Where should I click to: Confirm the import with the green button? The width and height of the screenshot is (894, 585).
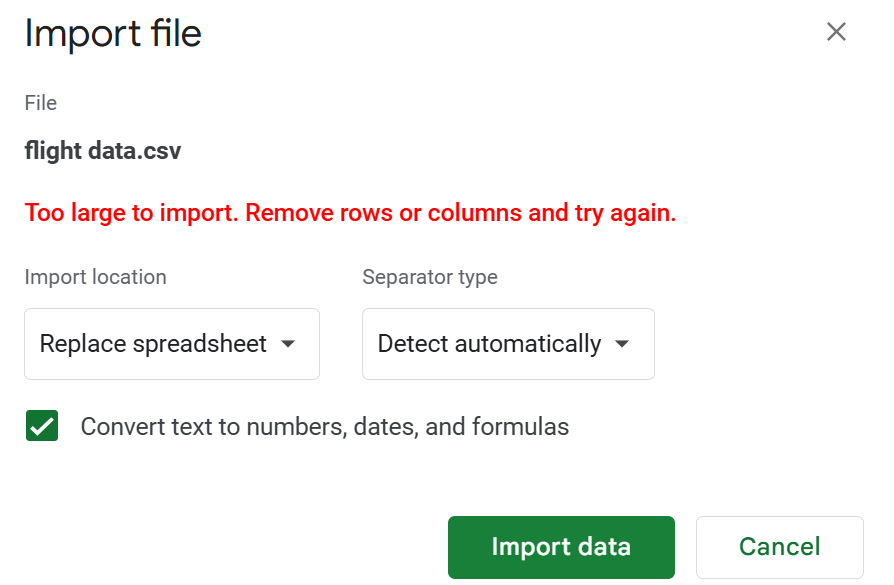(x=561, y=547)
